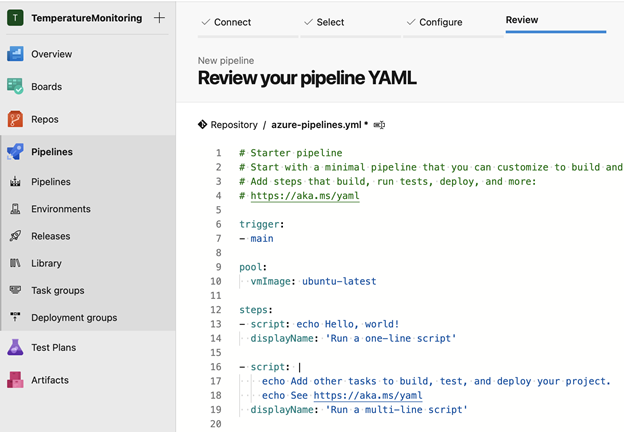Go to Overview in the sidebar
This screenshot has height=432, width=624.
[52, 54]
